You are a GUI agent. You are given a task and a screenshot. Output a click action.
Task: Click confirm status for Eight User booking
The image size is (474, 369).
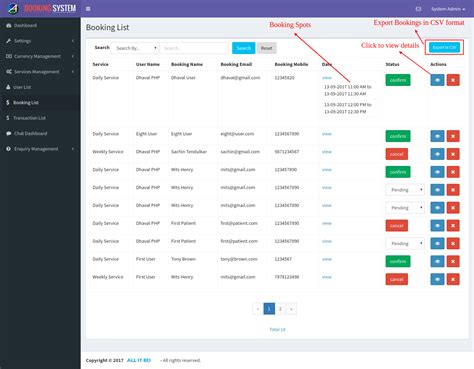398,136
